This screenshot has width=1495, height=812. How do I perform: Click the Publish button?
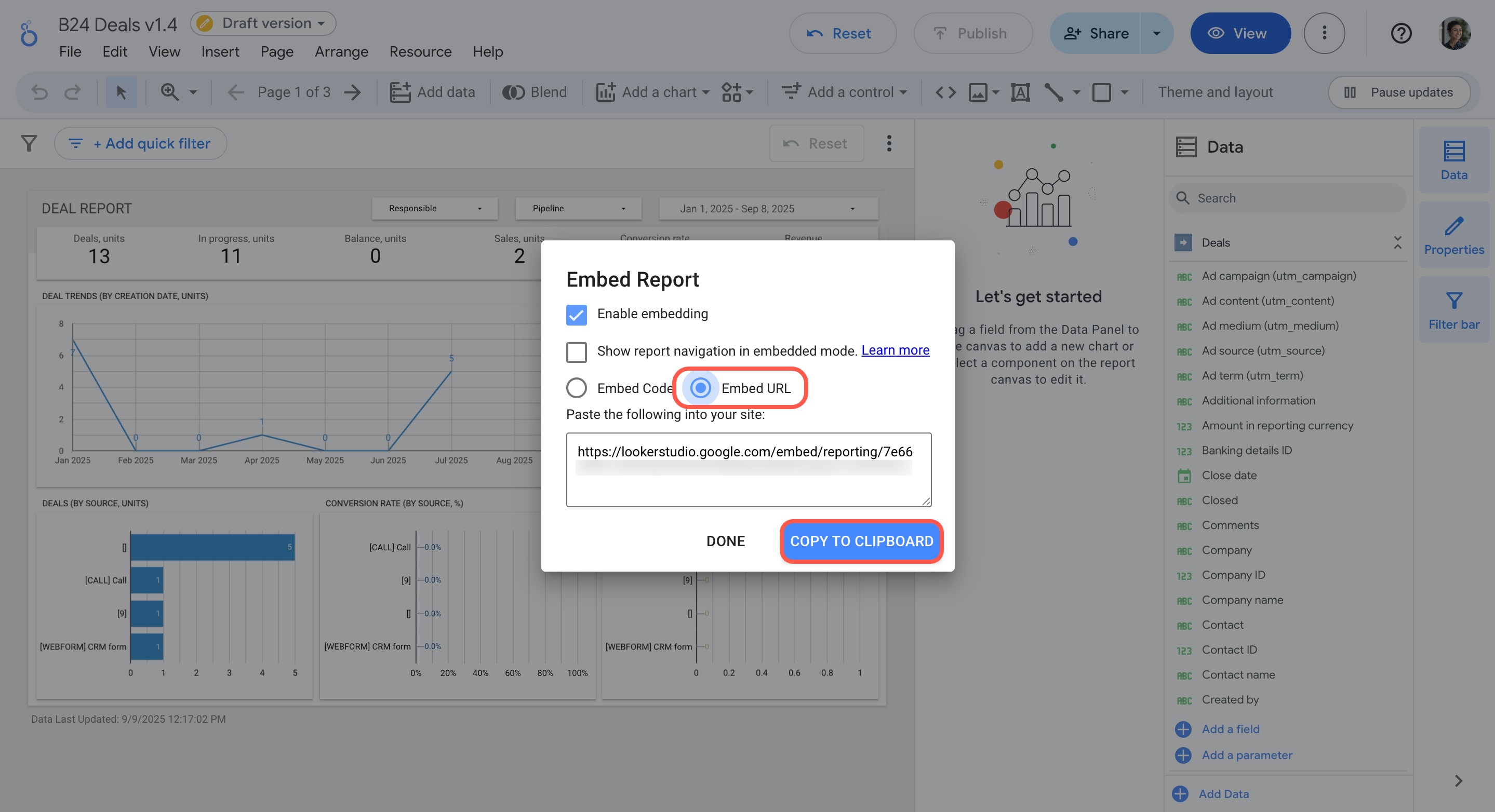click(x=972, y=33)
